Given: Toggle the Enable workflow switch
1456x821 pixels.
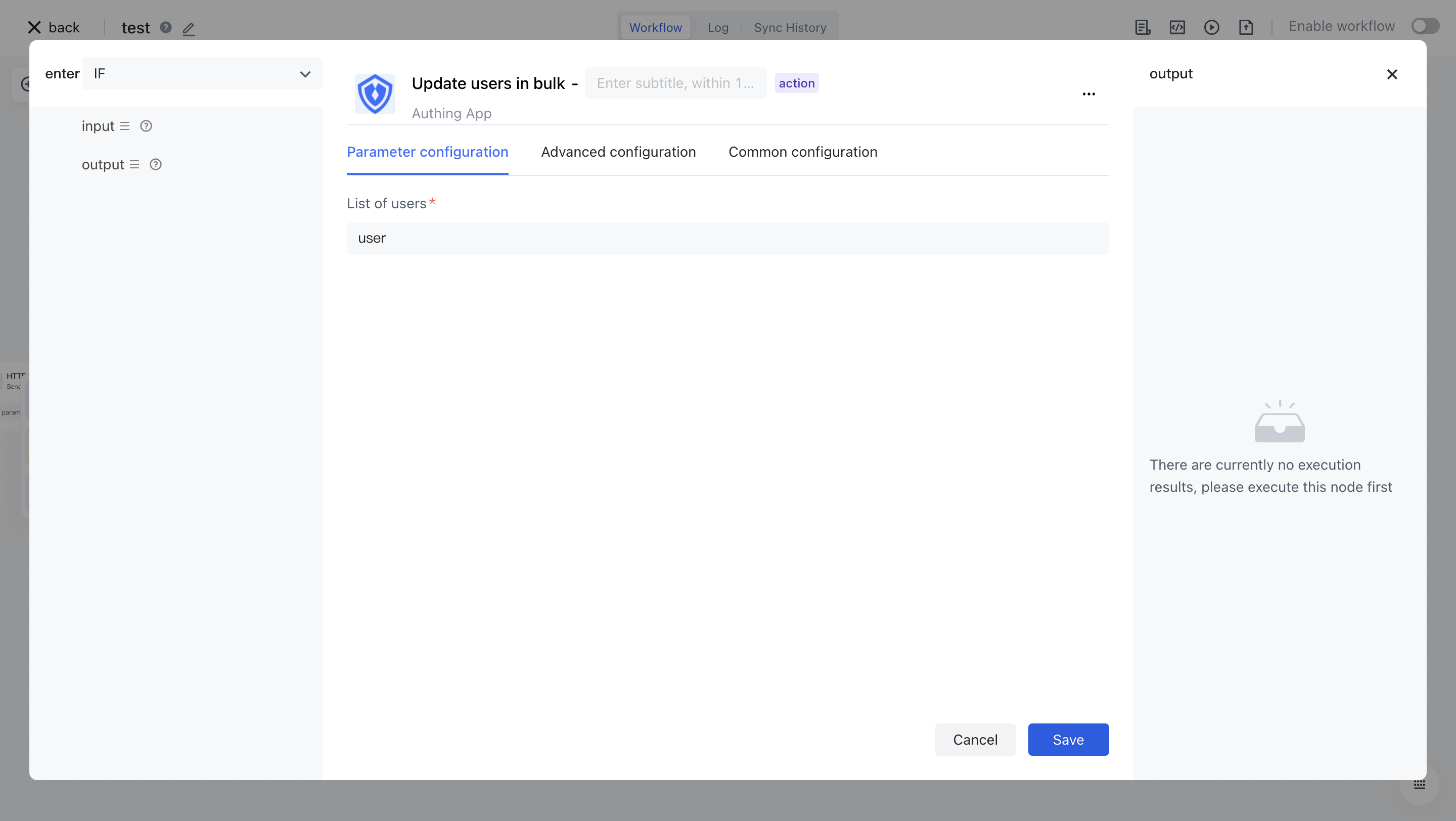Looking at the screenshot, I should pos(1425,26).
